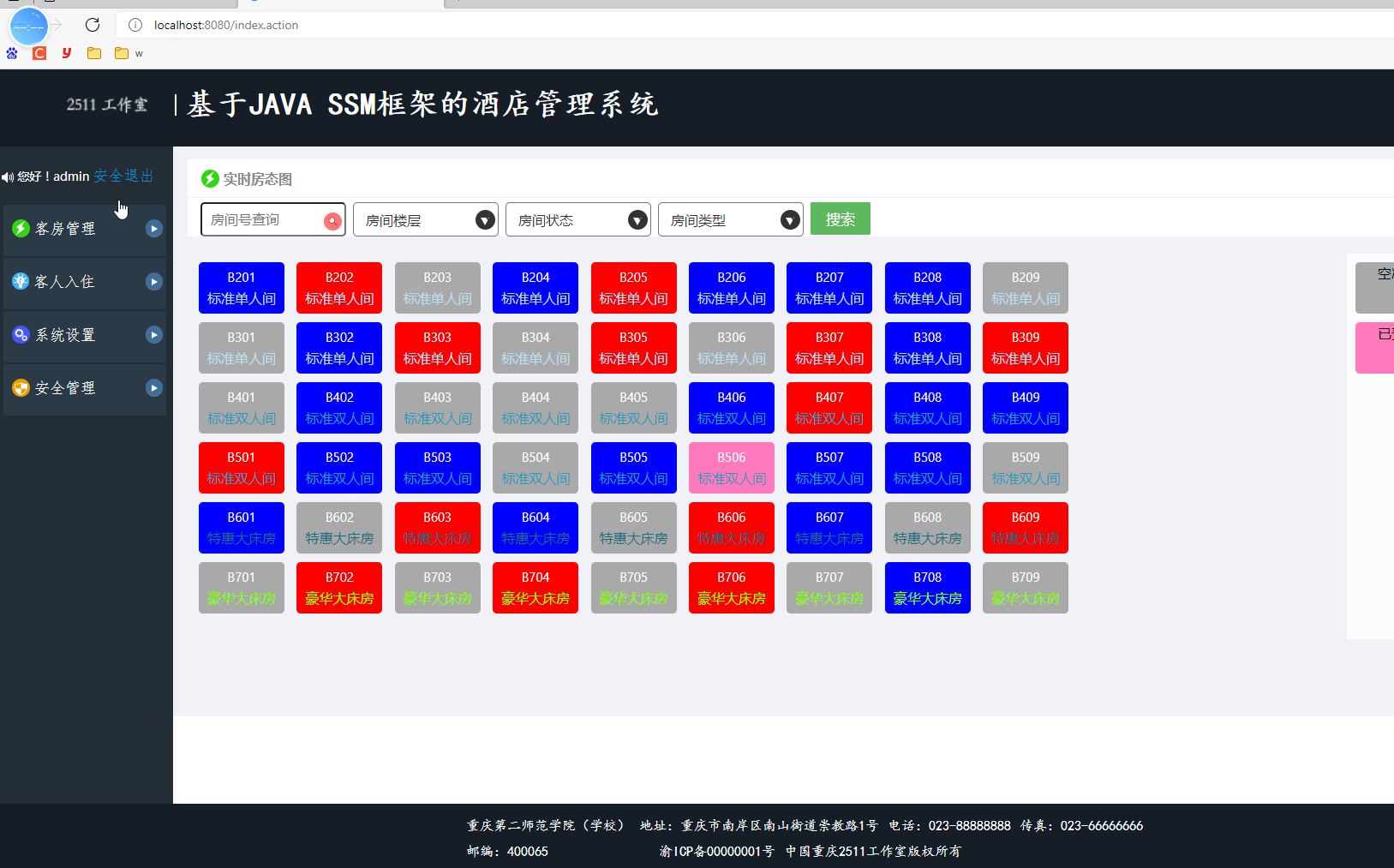
Task: Select room B203 gray tile
Action: (x=438, y=288)
